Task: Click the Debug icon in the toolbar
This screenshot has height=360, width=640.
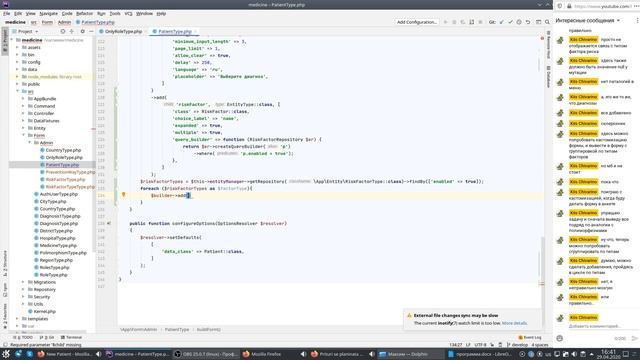Action: (x=454, y=22)
